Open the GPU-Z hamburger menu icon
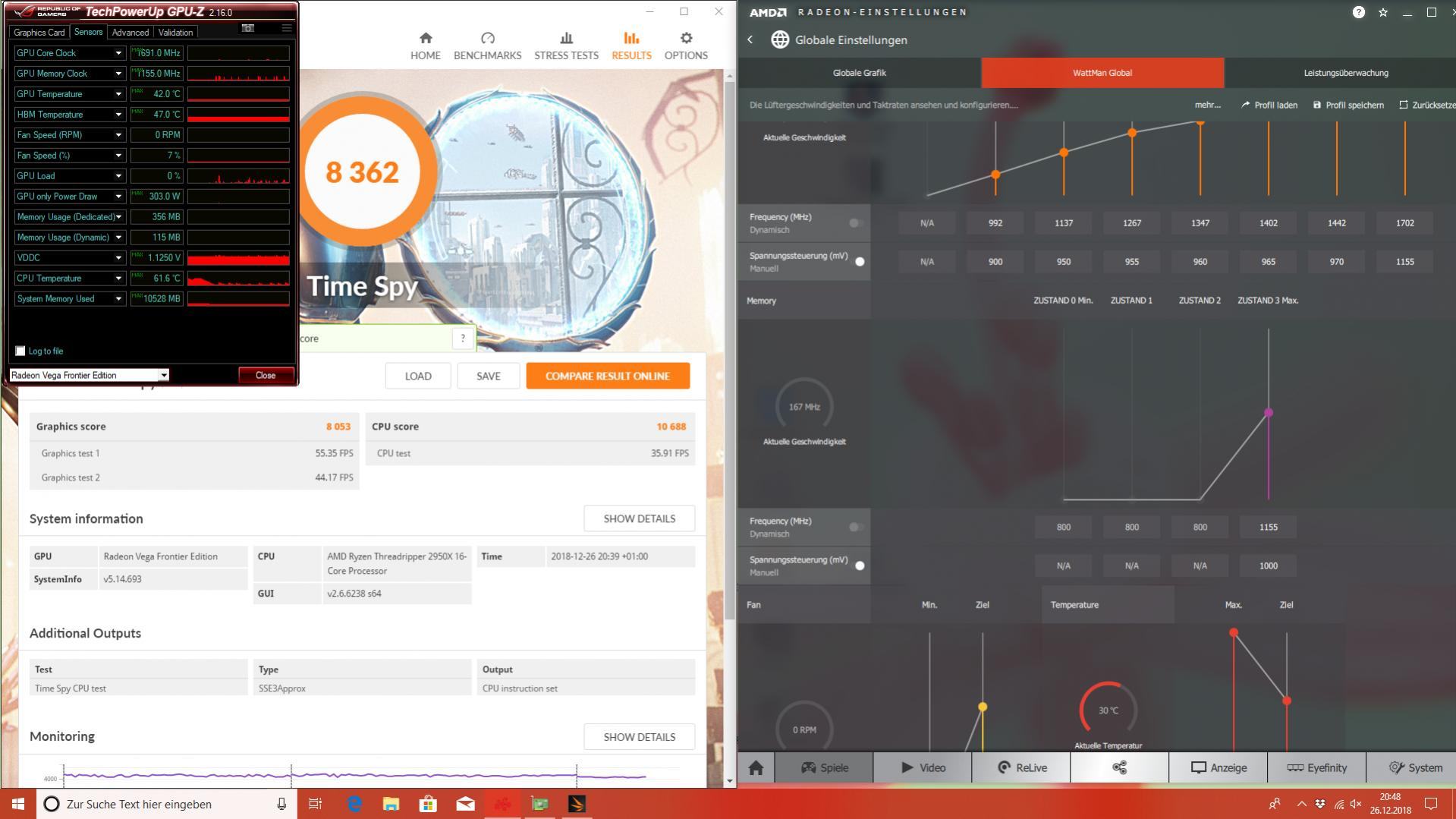This screenshot has width=1456, height=819. point(286,28)
